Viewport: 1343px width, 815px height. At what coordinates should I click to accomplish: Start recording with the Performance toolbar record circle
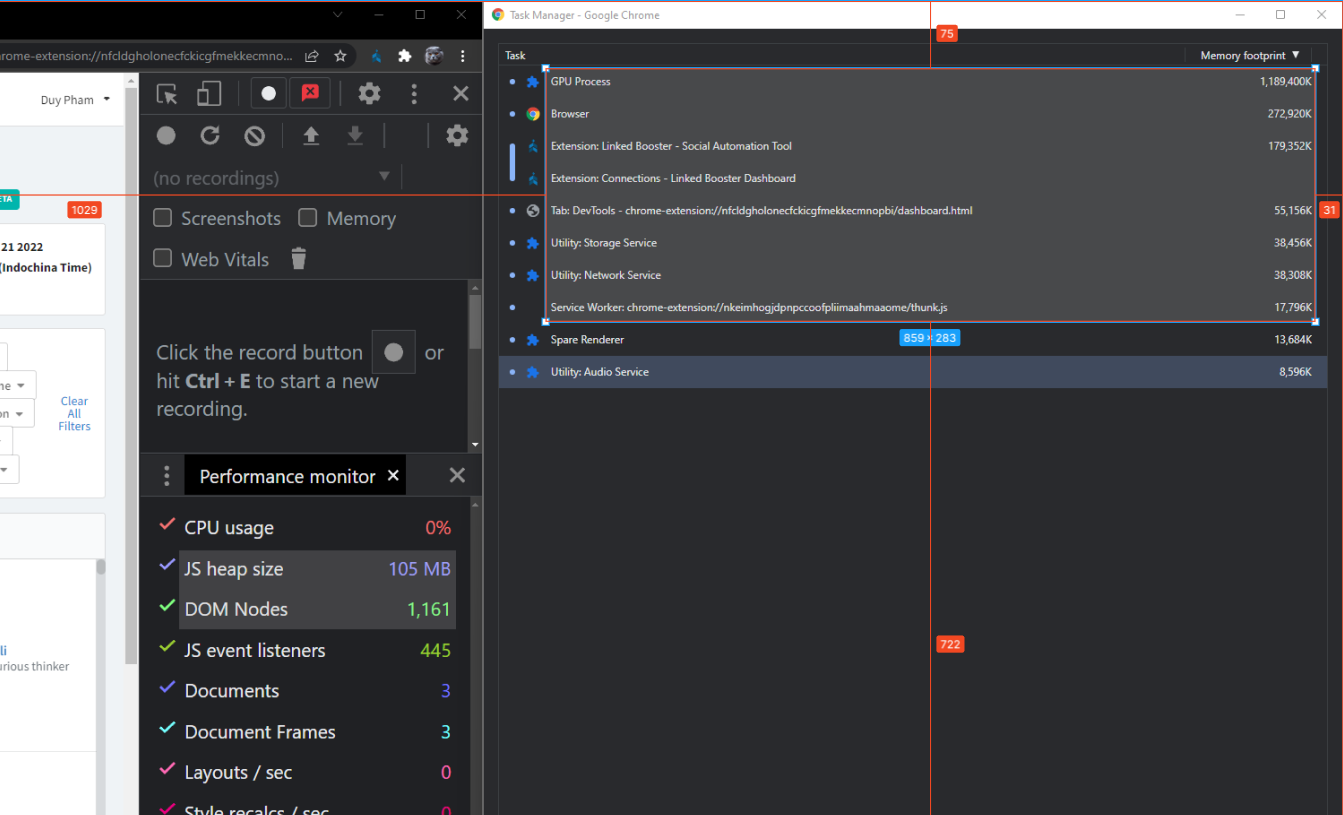point(166,135)
